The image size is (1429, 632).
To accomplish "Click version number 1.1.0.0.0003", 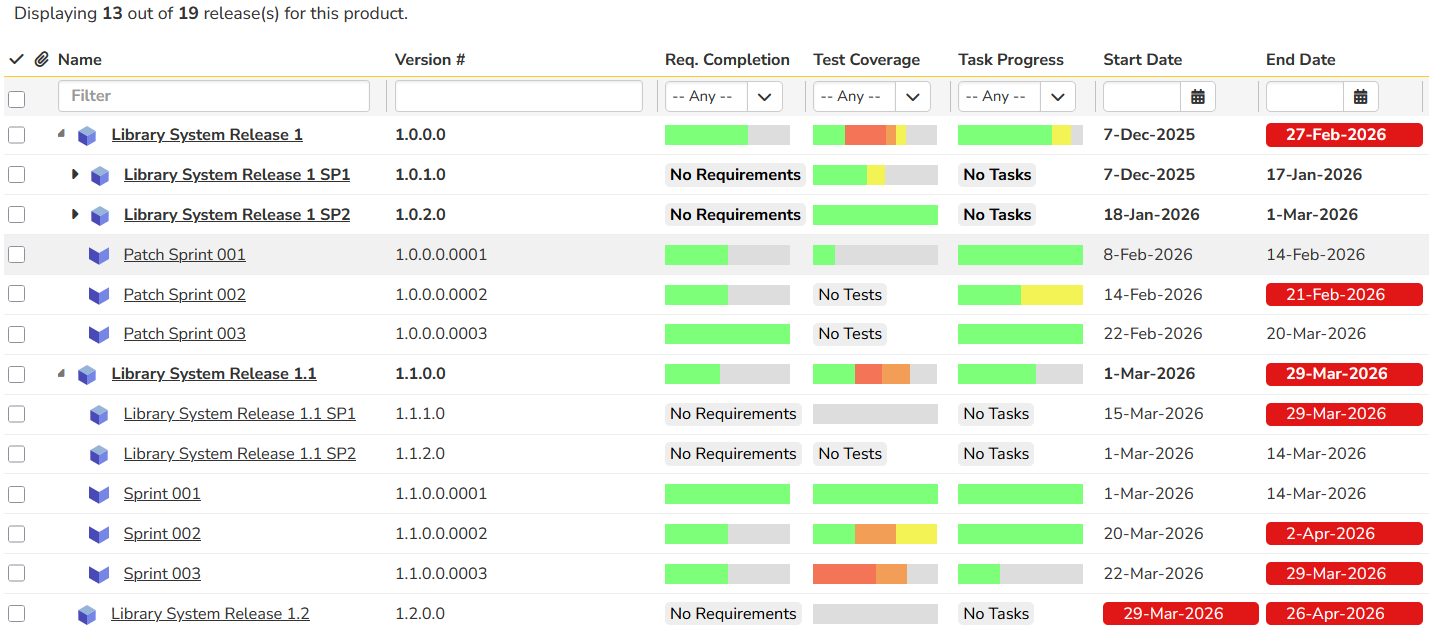I will pos(441,574).
